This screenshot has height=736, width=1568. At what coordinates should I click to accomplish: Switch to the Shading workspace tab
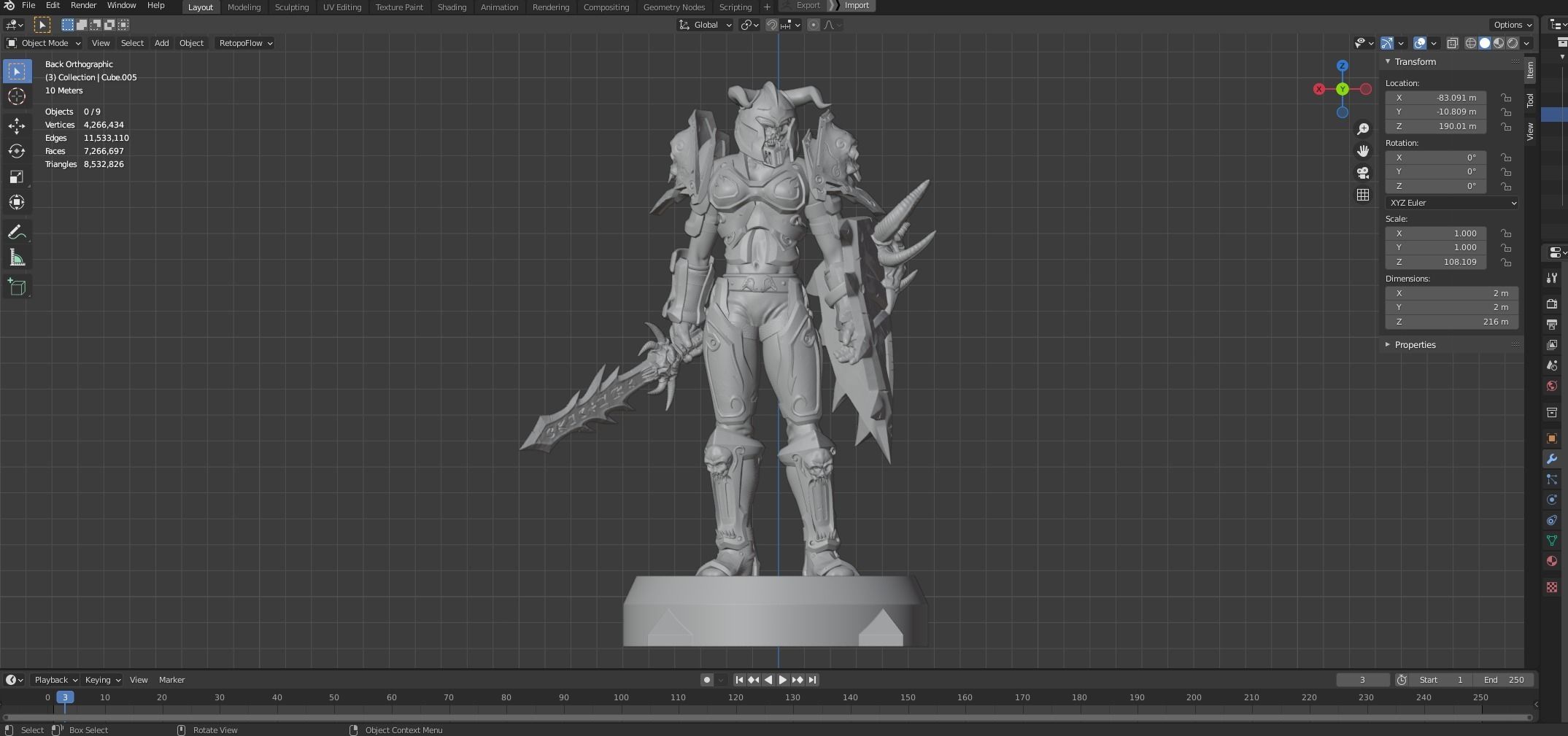click(452, 7)
